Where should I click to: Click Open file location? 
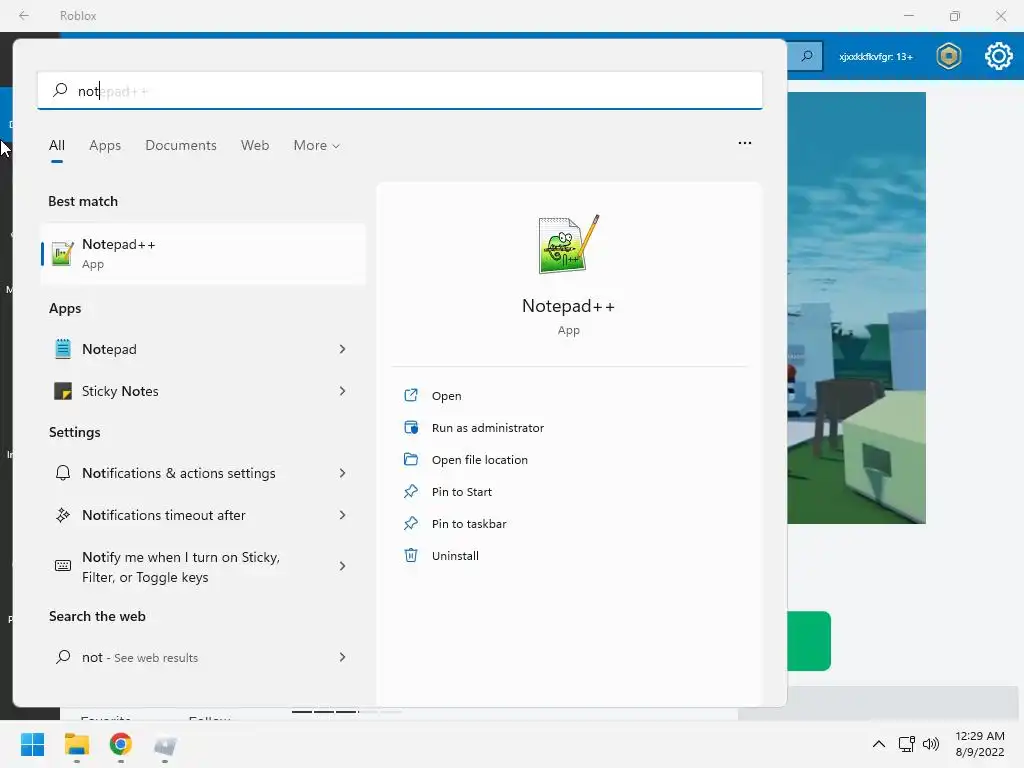click(x=480, y=460)
